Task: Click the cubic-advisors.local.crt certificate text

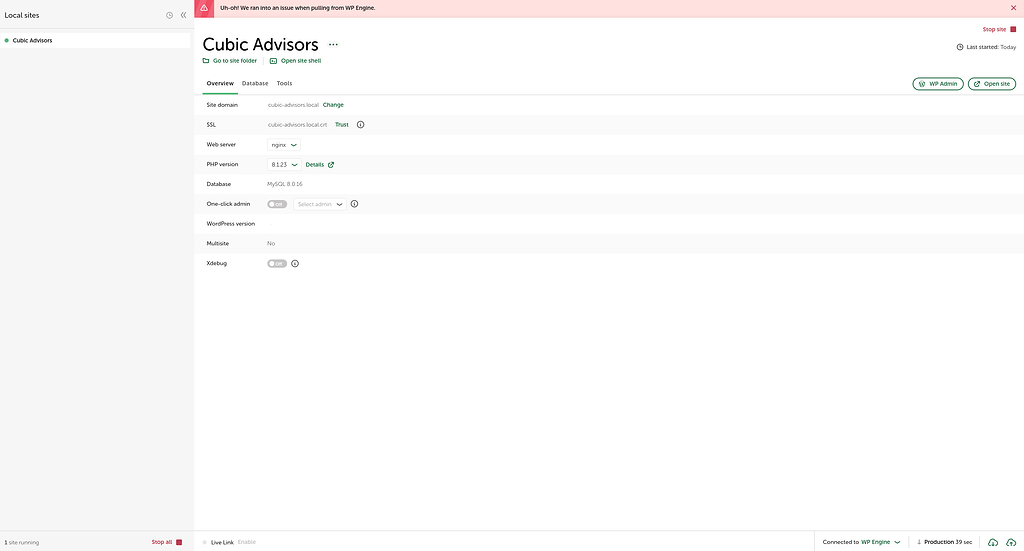Action: [297, 125]
